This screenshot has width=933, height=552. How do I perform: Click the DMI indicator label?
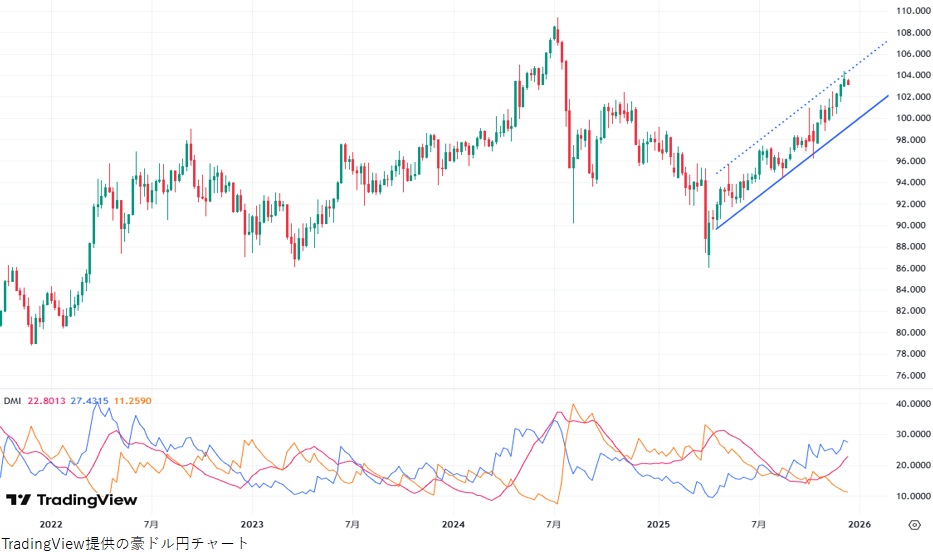click(x=12, y=401)
